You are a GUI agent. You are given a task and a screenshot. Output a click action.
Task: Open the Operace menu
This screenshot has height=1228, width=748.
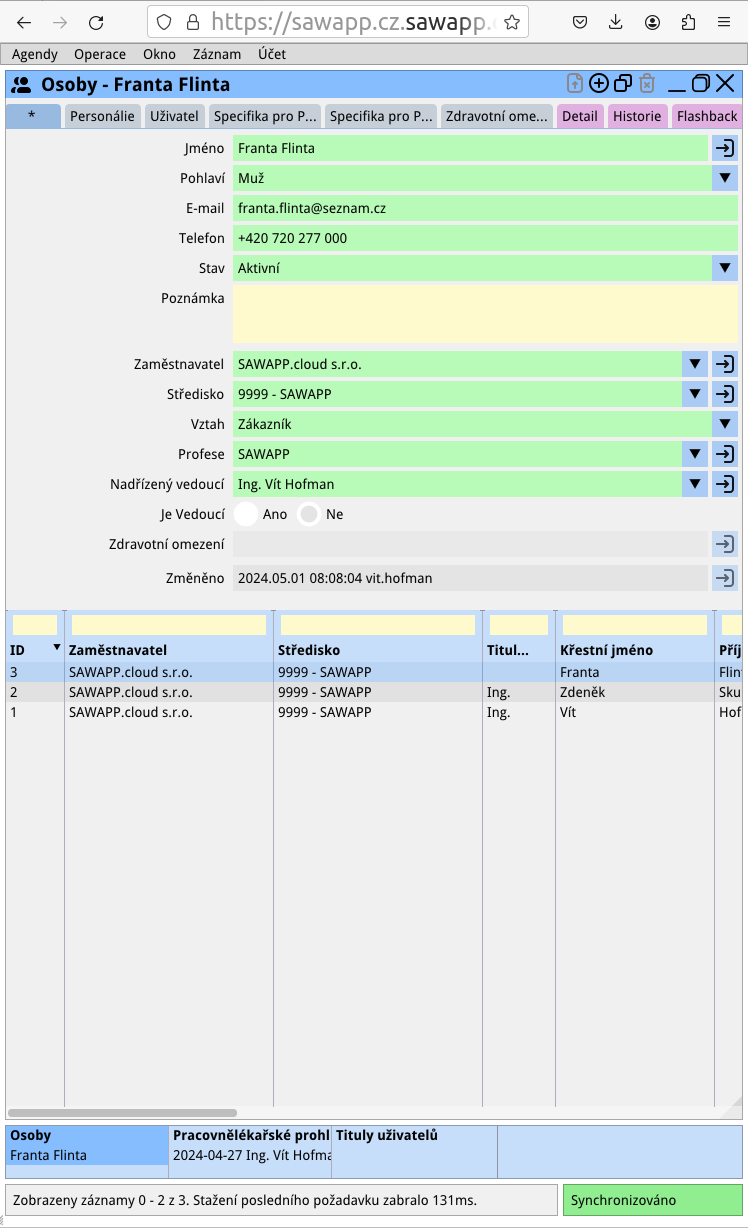click(x=100, y=54)
